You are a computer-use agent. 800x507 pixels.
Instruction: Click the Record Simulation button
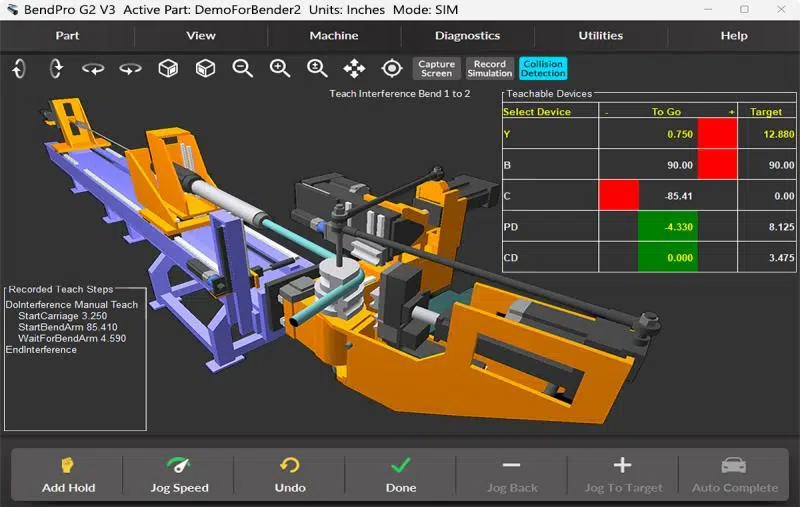click(x=490, y=68)
